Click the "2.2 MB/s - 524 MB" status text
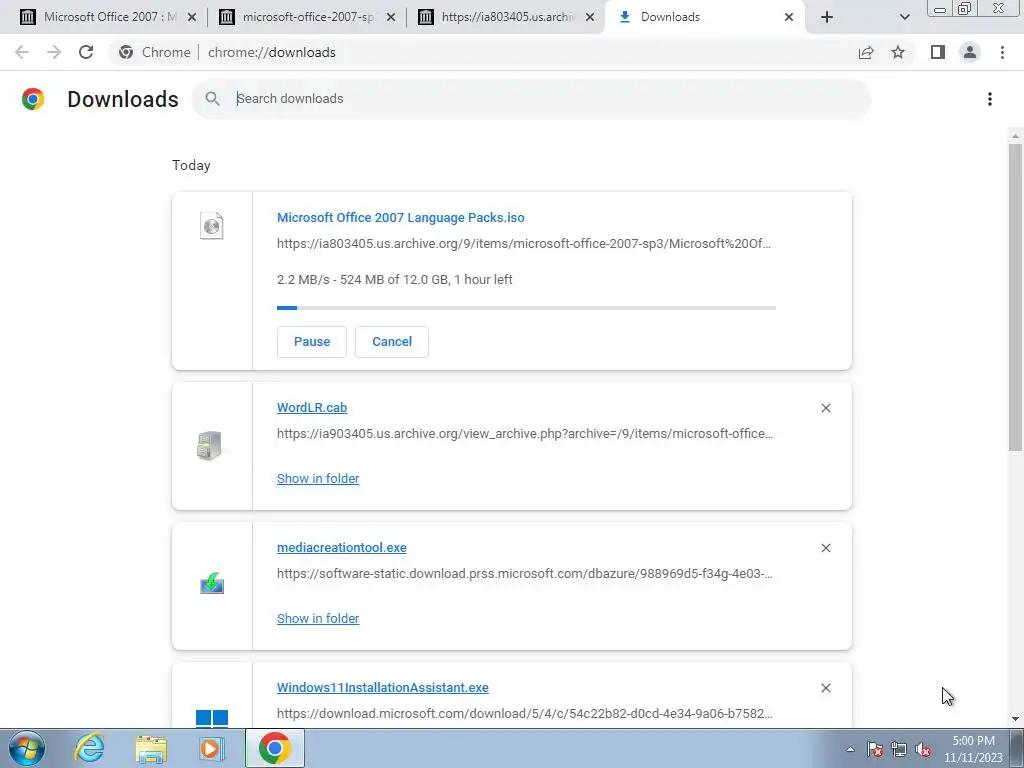The width and height of the screenshot is (1024, 768). (394, 280)
